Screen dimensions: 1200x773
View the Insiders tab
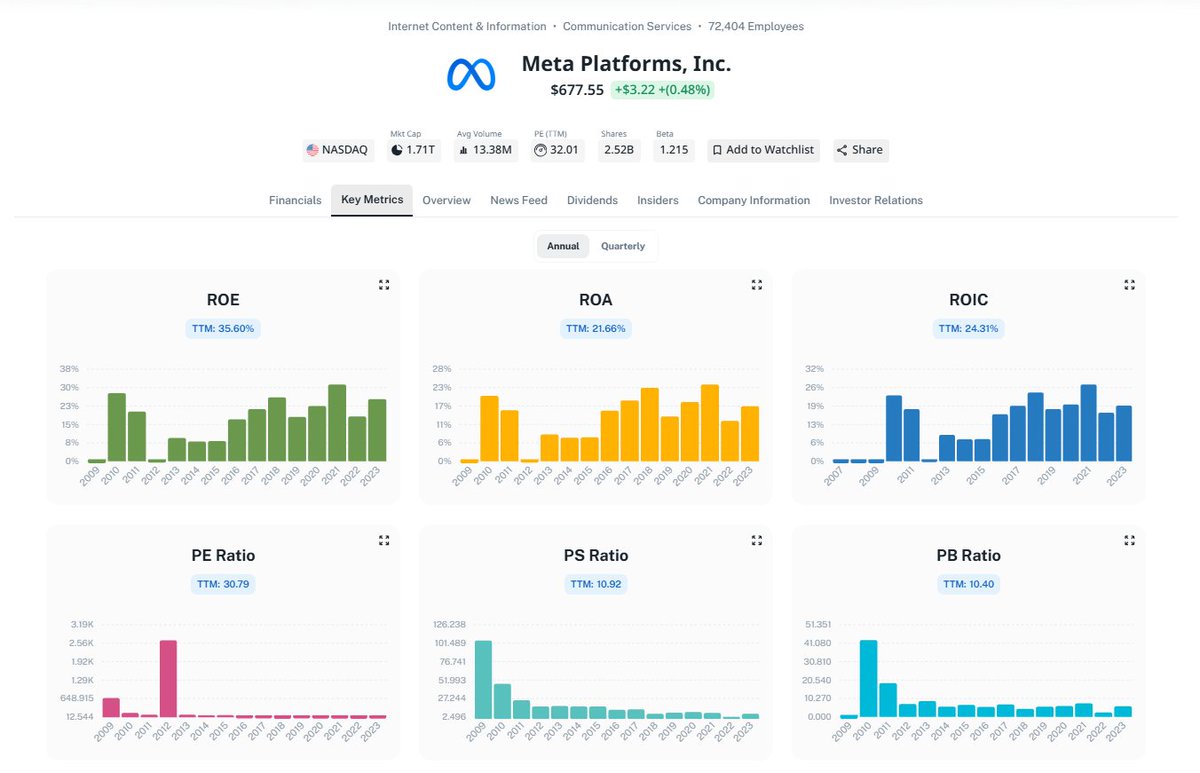click(657, 200)
